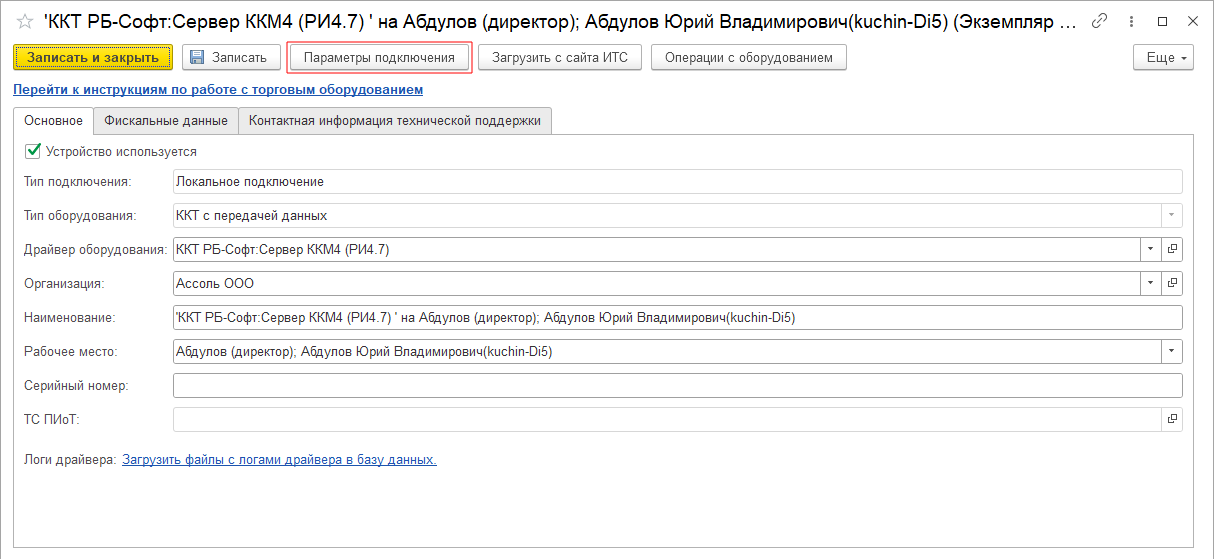Click the ТС ПИоТ input field
1214x559 pixels.
pyautogui.click(x=667, y=419)
